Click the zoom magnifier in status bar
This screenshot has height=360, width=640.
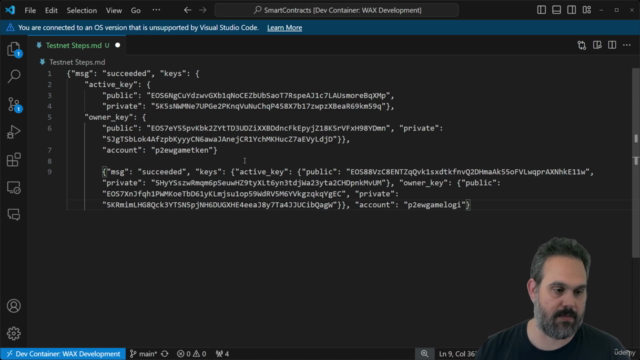[x=424, y=353]
